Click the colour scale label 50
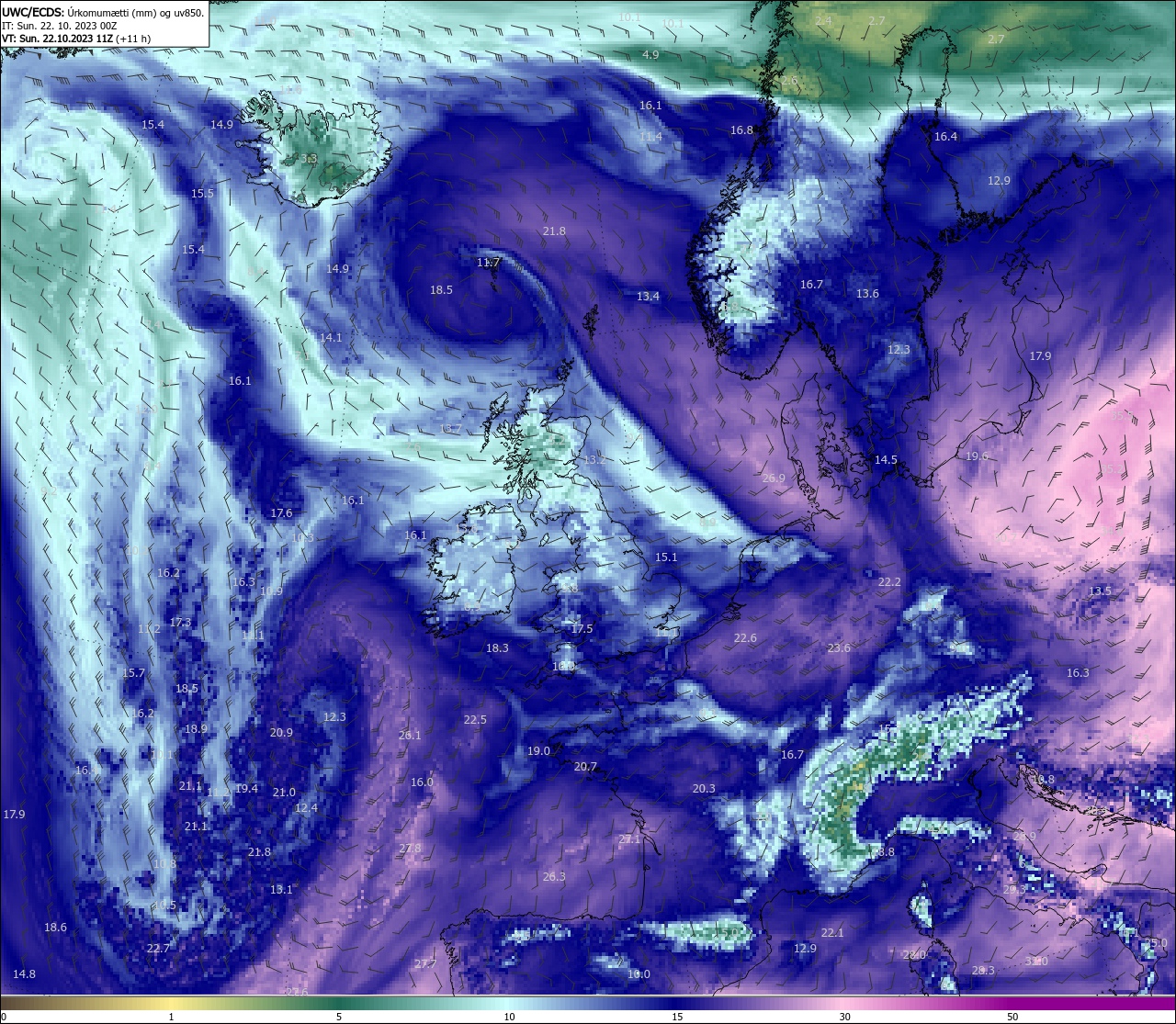This screenshot has height=1024, width=1176. (x=1012, y=1017)
